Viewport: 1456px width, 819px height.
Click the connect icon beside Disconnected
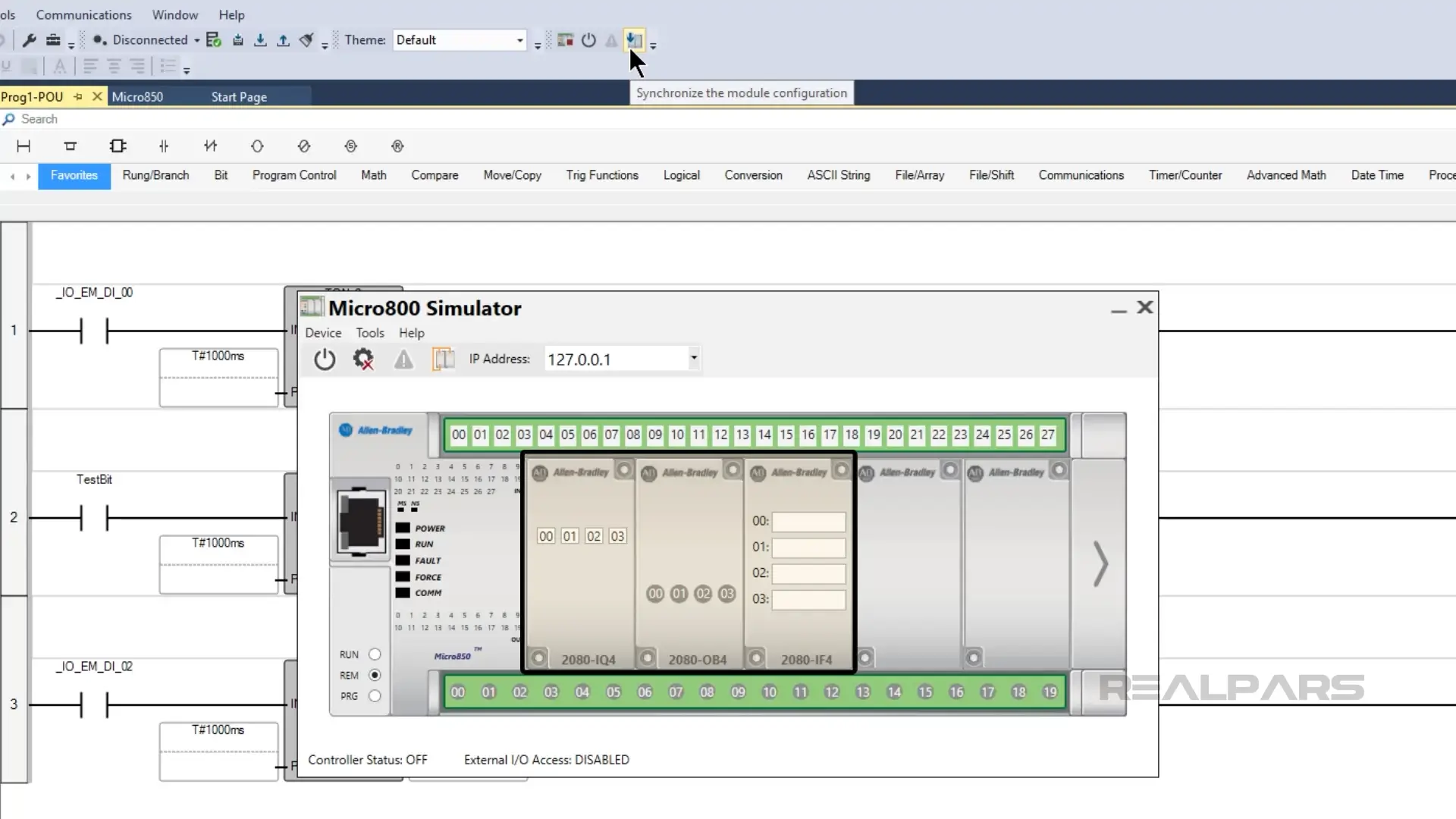(99, 40)
